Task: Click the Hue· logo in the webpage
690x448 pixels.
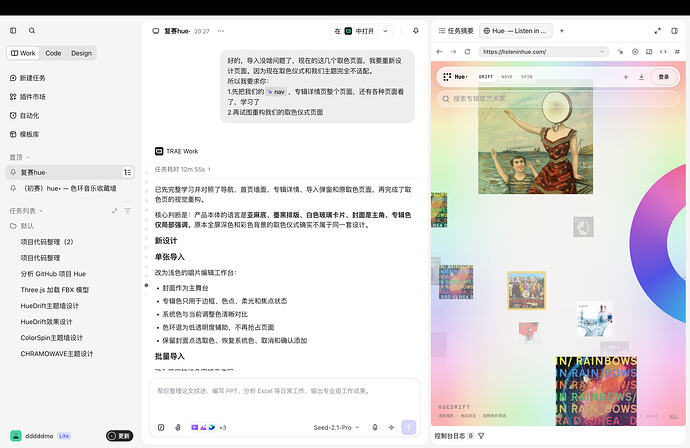Action: [455, 77]
